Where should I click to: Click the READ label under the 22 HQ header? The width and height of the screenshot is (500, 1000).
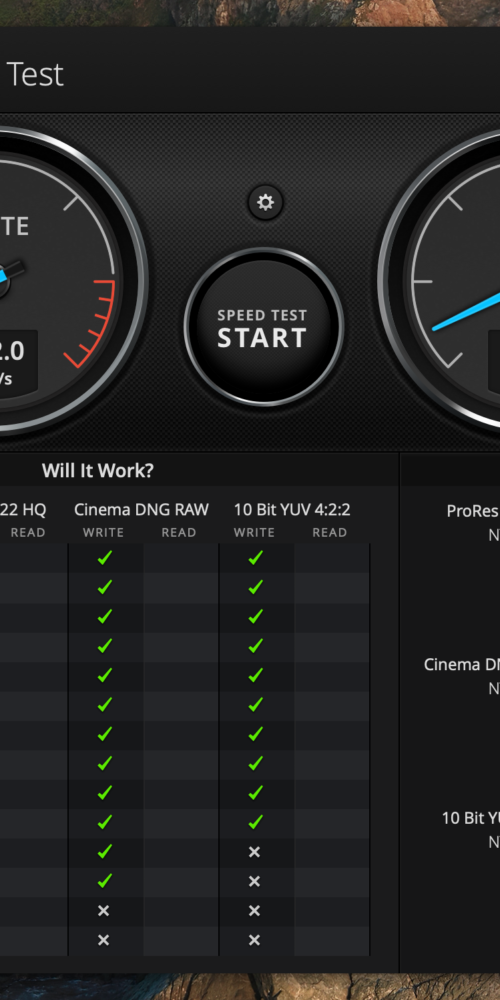point(28,533)
